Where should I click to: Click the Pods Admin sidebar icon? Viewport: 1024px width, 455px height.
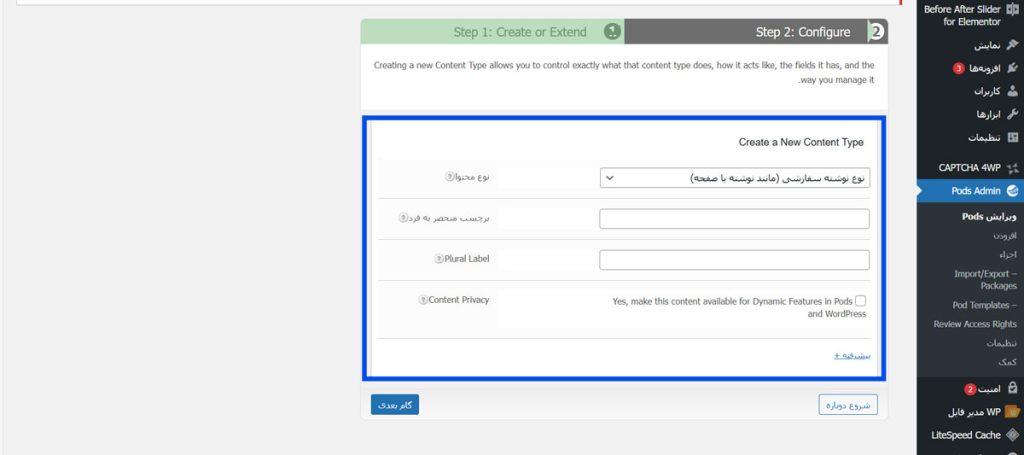(x=1012, y=190)
